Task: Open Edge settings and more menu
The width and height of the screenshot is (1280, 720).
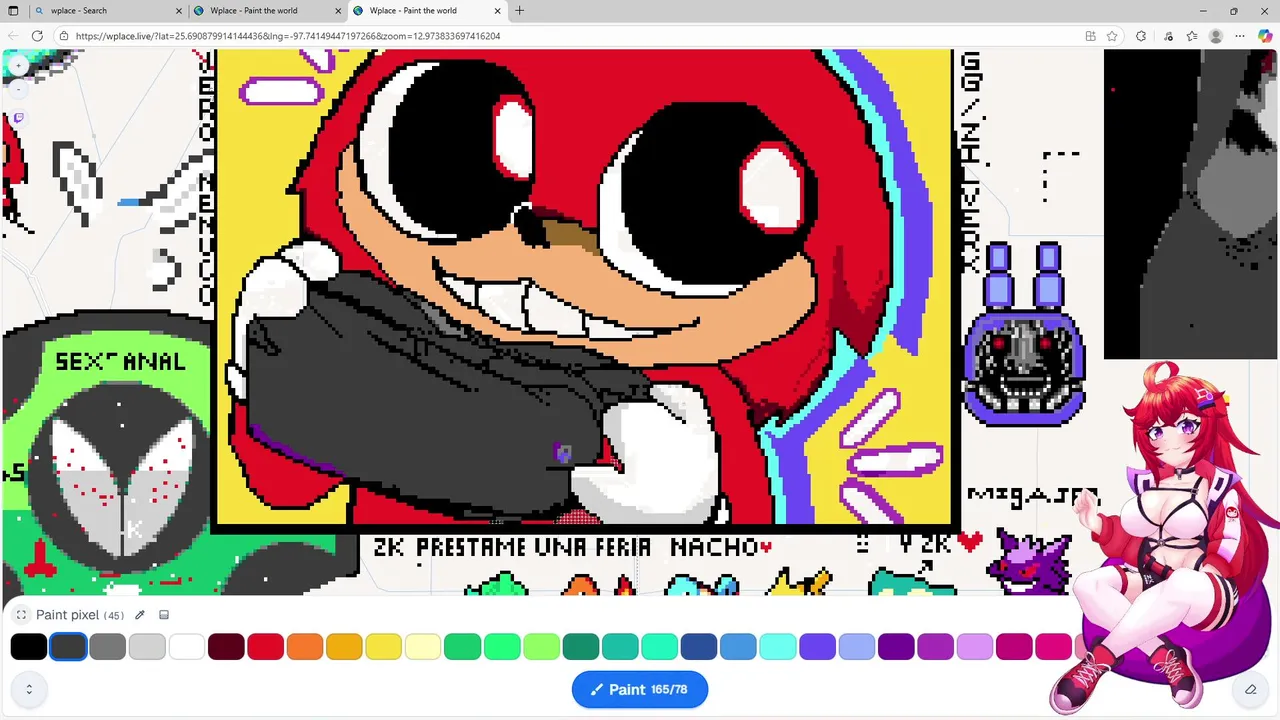Action: pos(1240,36)
